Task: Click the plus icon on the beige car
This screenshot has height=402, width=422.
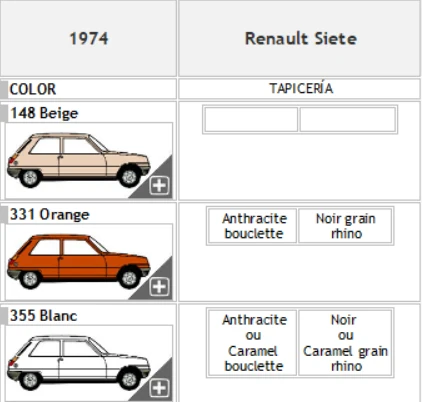Action: point(159,186)
